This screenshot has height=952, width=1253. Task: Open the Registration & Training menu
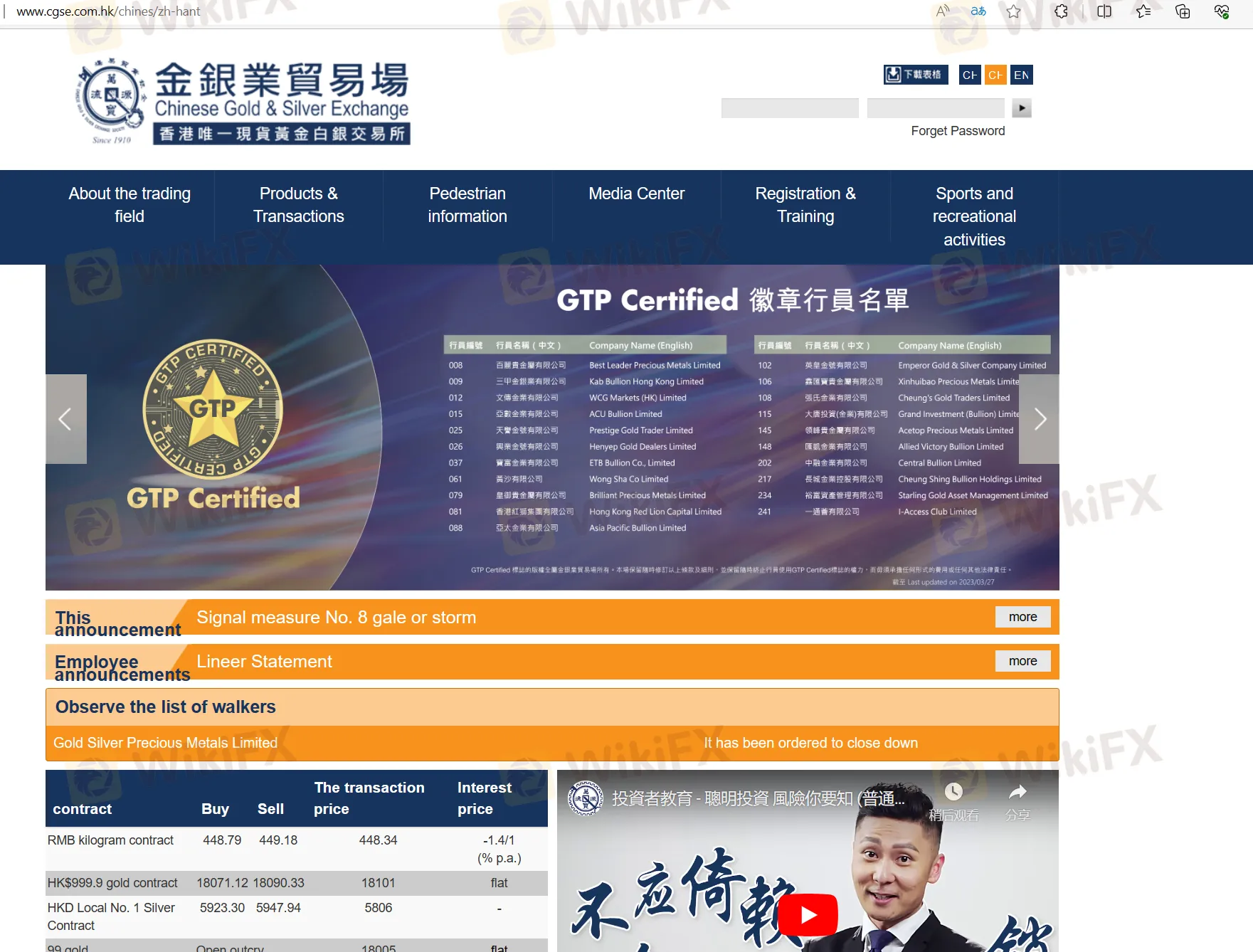(805, 205)
